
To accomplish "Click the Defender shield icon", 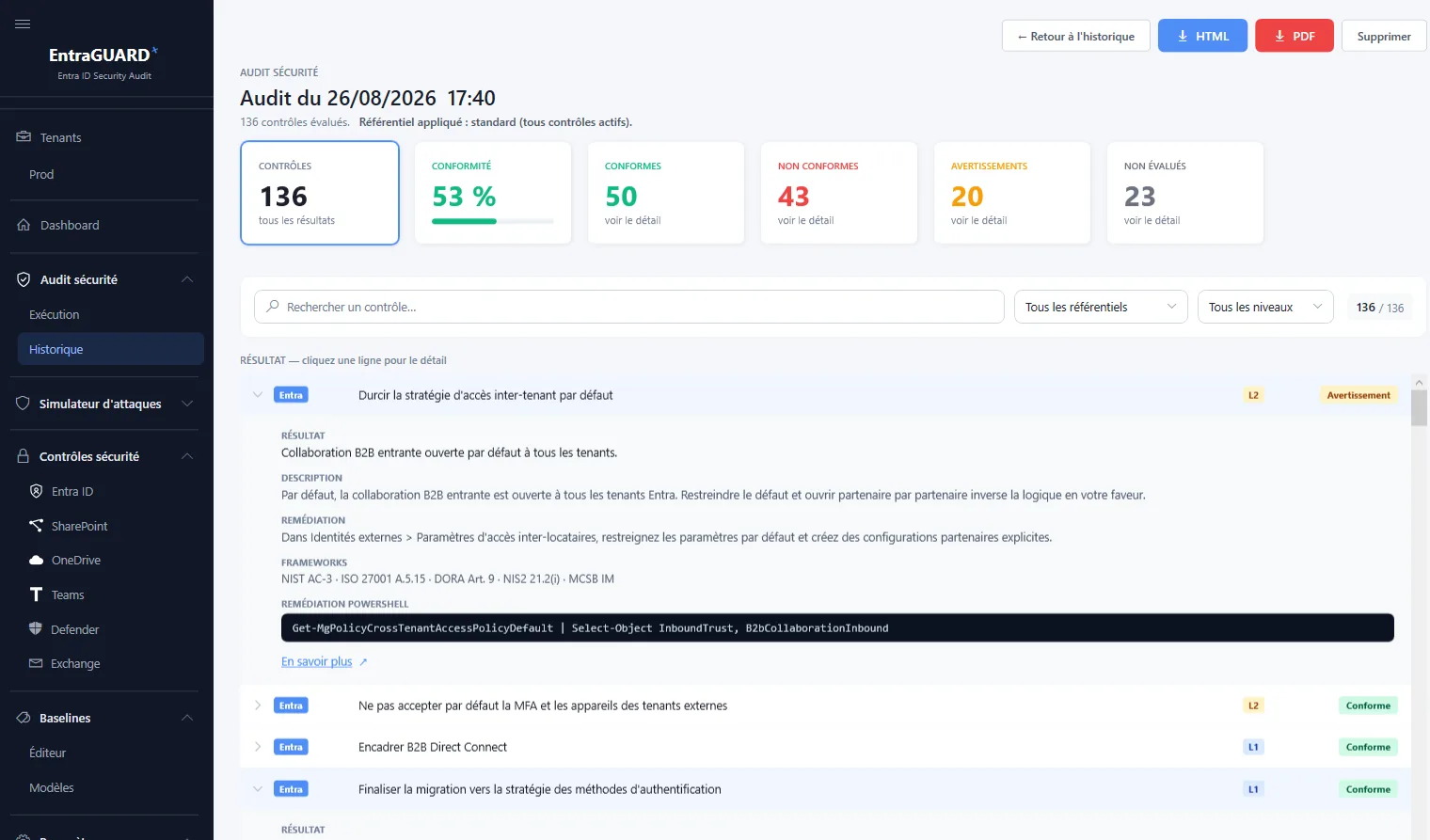I will point(36,628).
